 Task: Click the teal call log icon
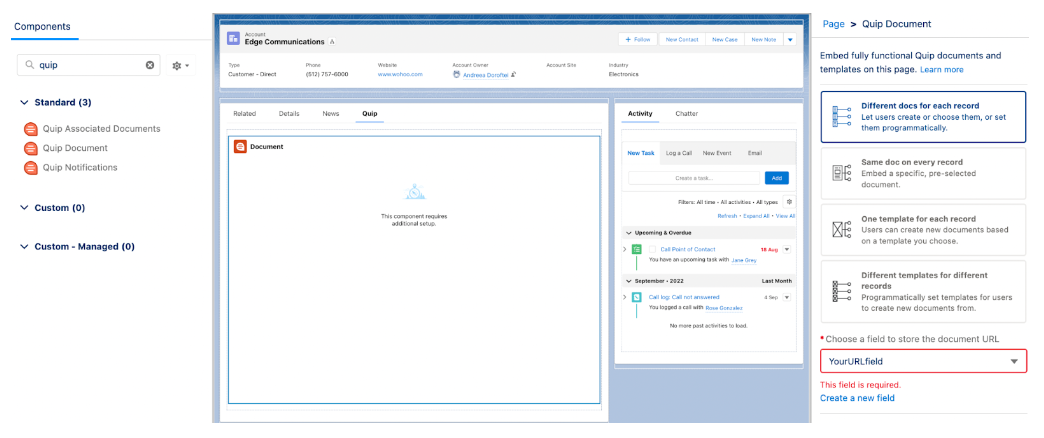click(637, 297)
